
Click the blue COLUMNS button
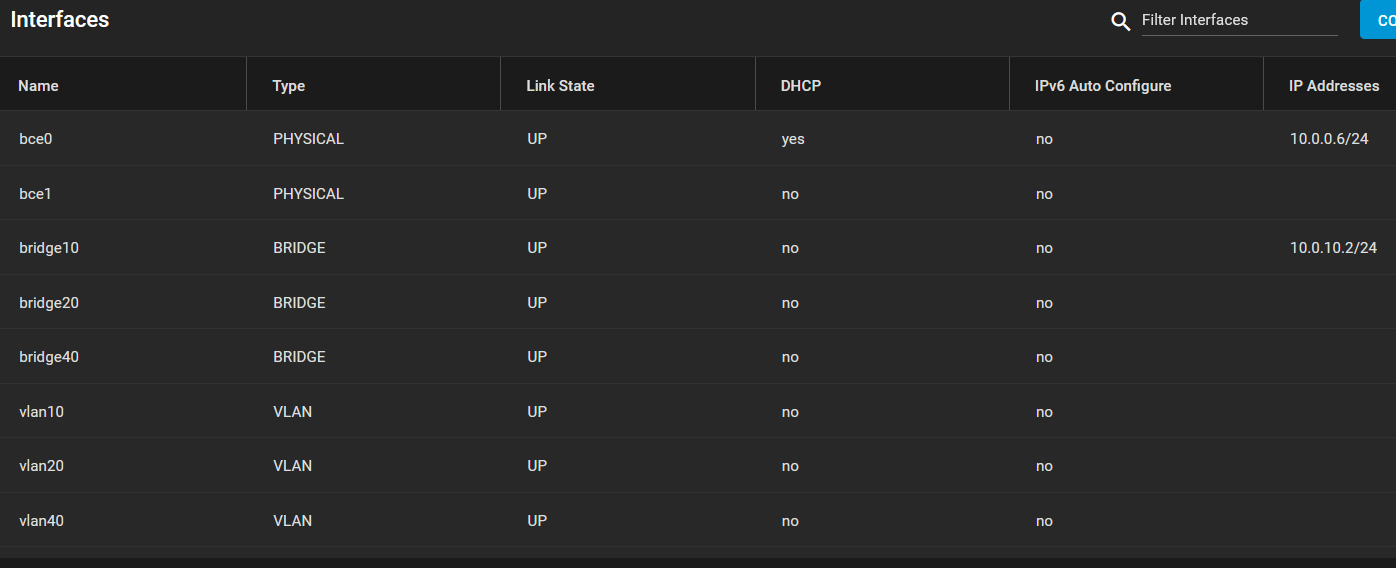coord(1378,20)
